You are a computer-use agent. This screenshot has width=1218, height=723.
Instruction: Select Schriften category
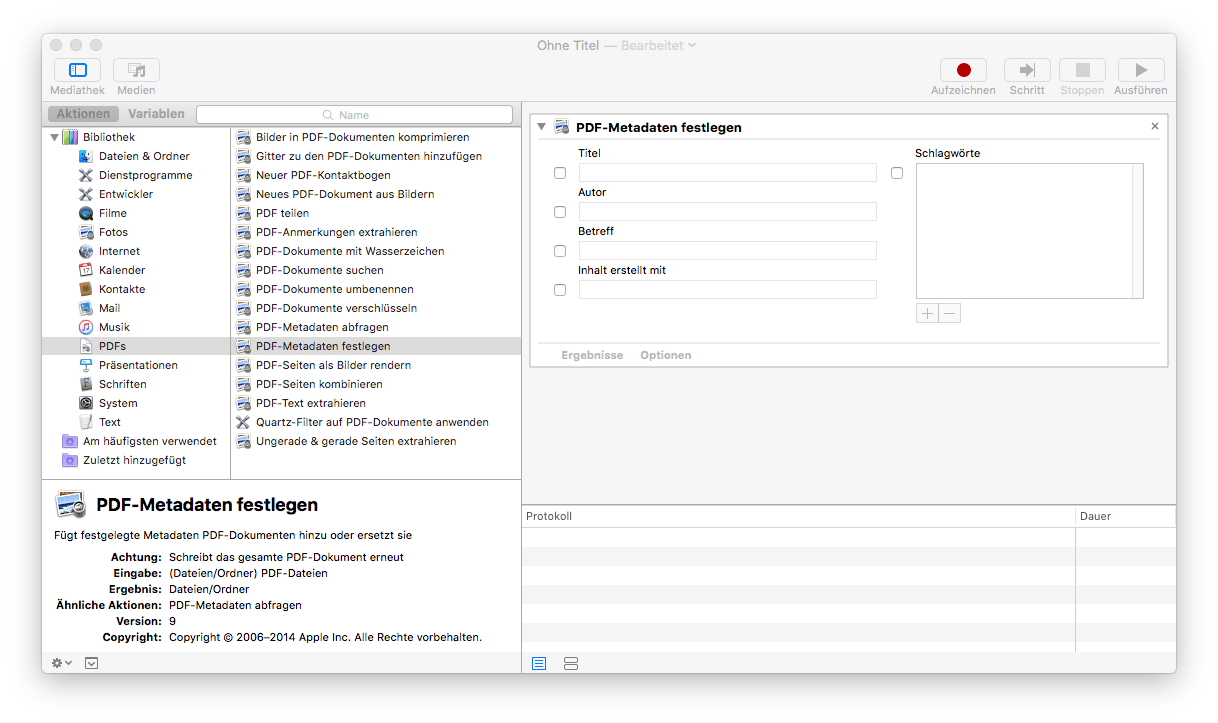tap(122, 384)
